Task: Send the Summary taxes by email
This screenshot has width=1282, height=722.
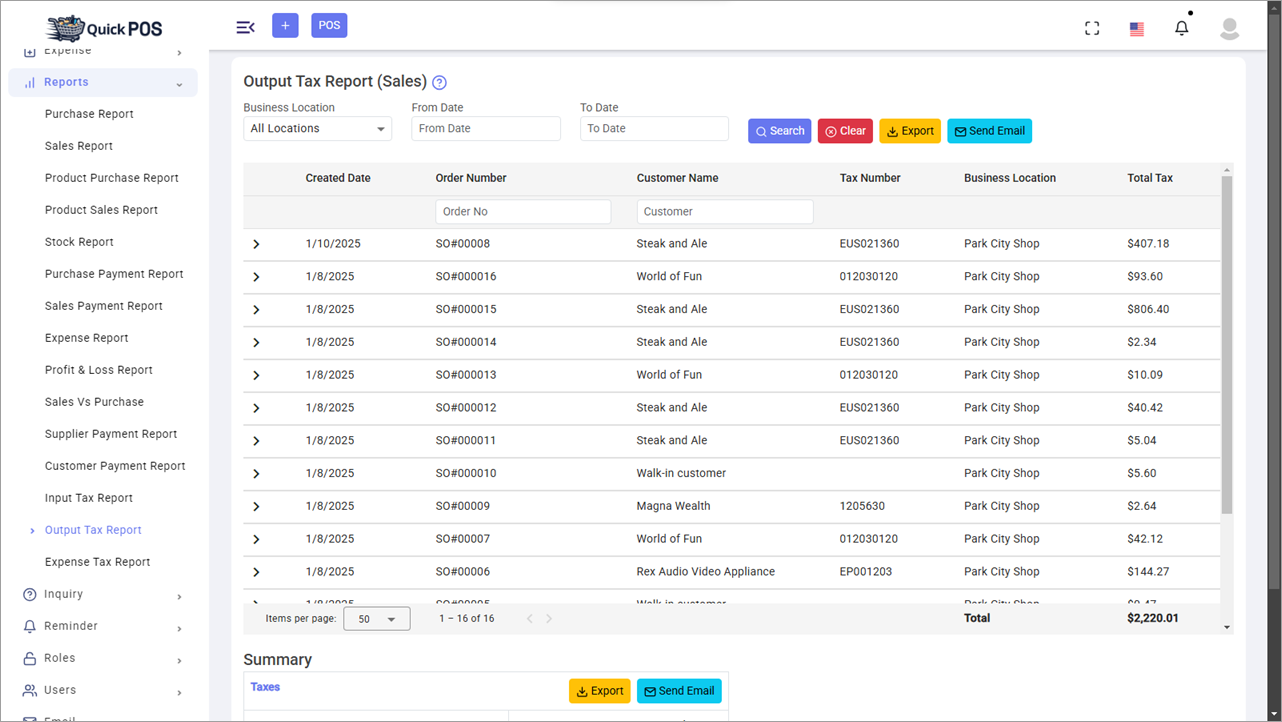Action: 679,690
